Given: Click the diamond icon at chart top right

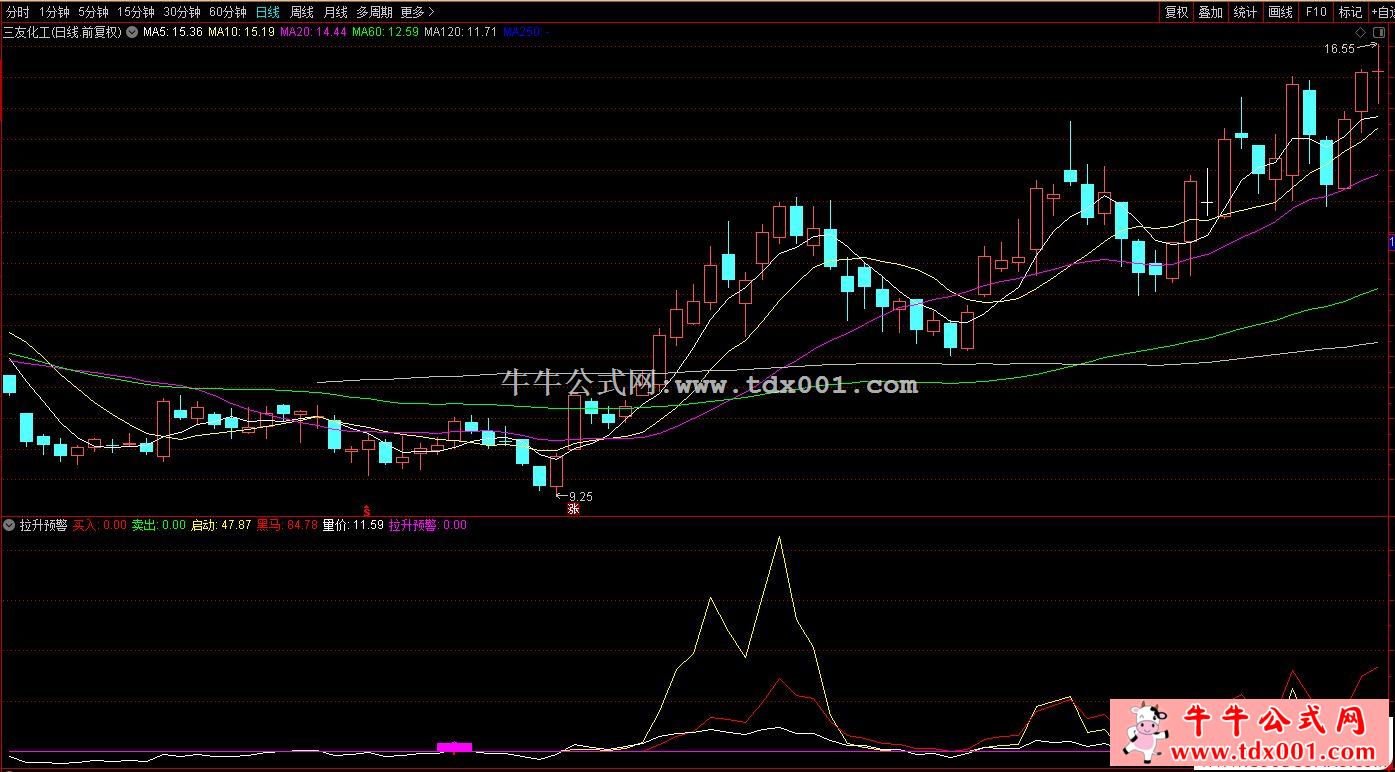Looking at the screenshot, I should pyautogui.click(x=1361, y=33).
